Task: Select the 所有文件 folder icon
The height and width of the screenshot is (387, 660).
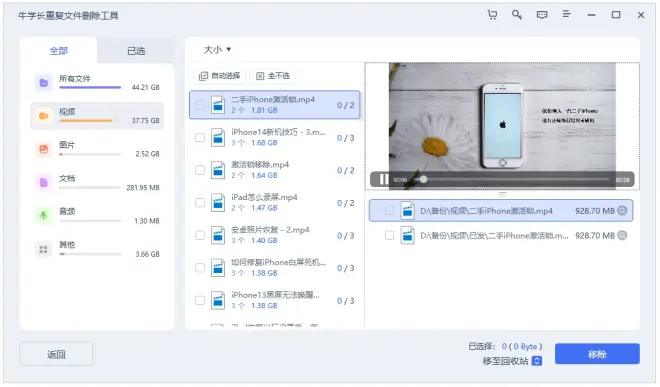Action: click(x=43, y=83)
